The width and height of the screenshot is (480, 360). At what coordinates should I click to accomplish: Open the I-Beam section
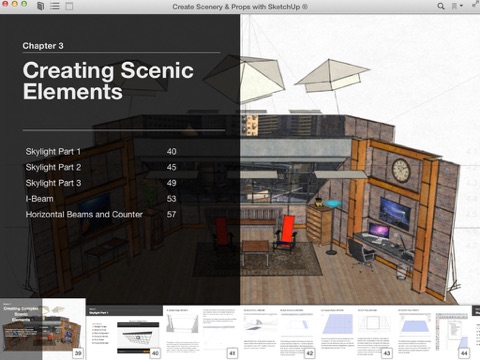tap(39, 199)
